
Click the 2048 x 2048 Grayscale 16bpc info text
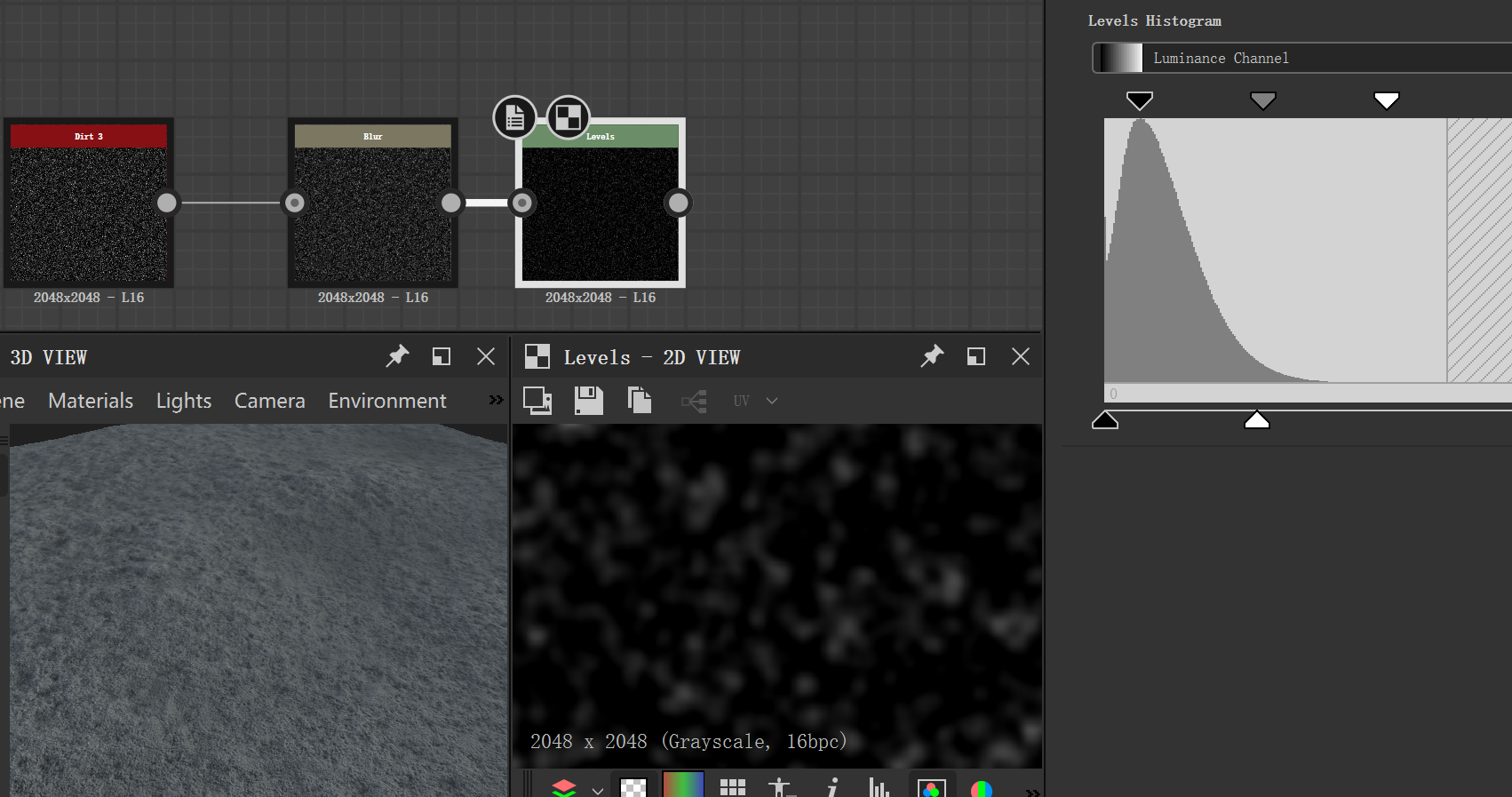click(688, 742)
